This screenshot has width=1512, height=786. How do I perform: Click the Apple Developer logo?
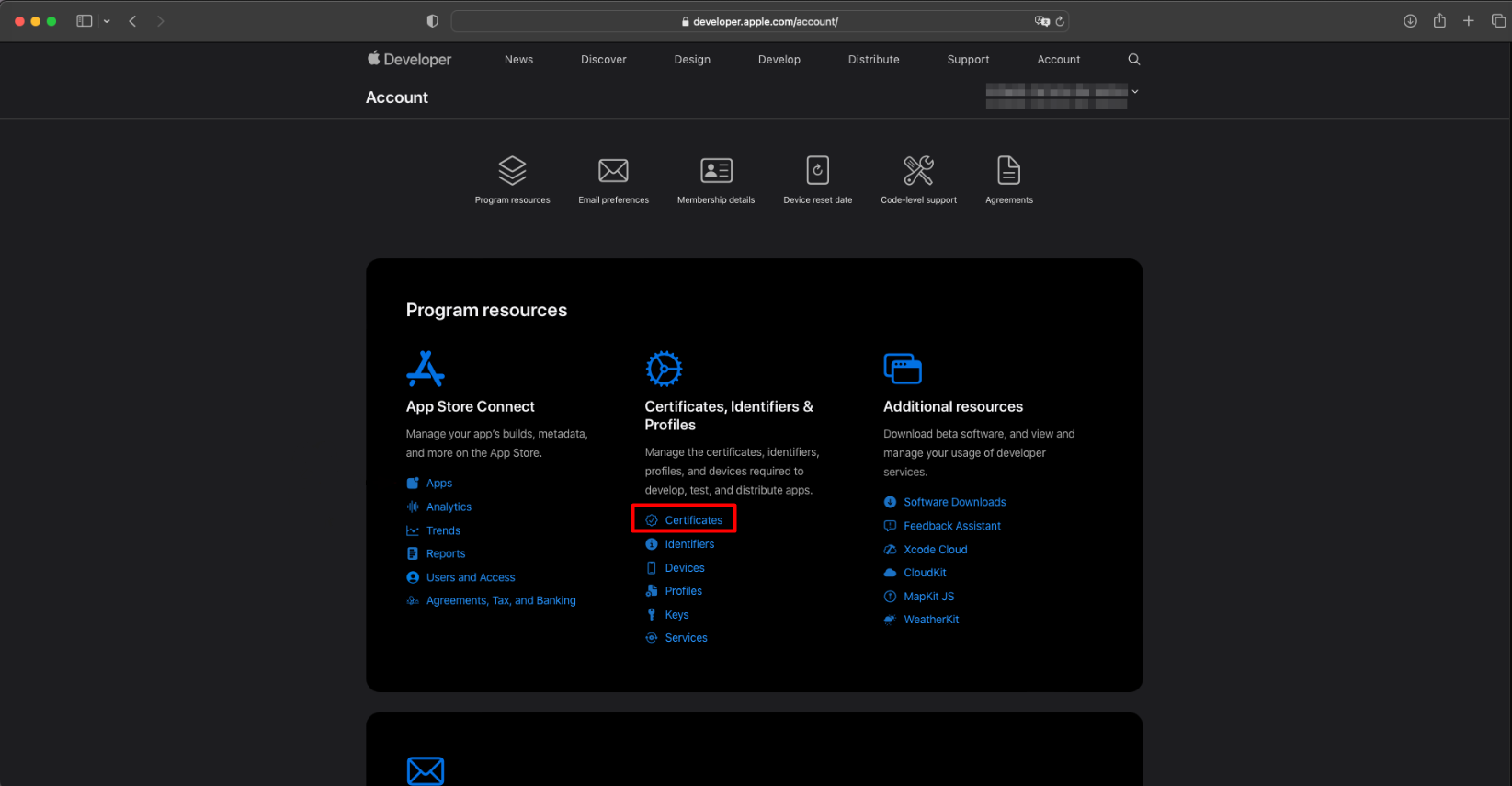tap(410, 59)
